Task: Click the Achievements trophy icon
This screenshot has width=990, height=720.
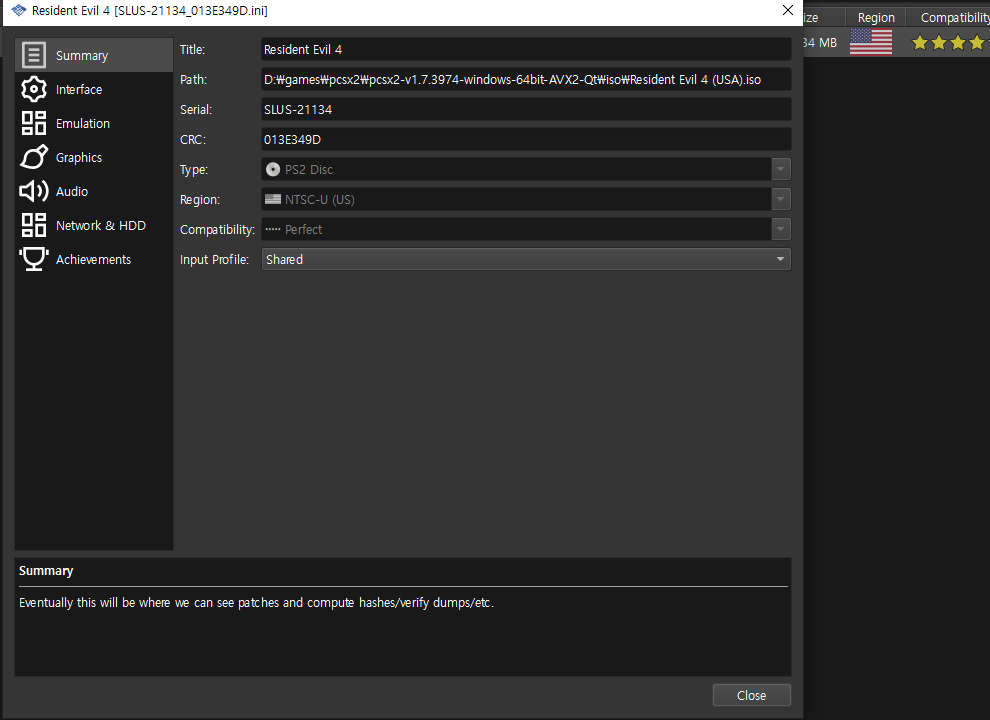Action: (x=33, y=259)
